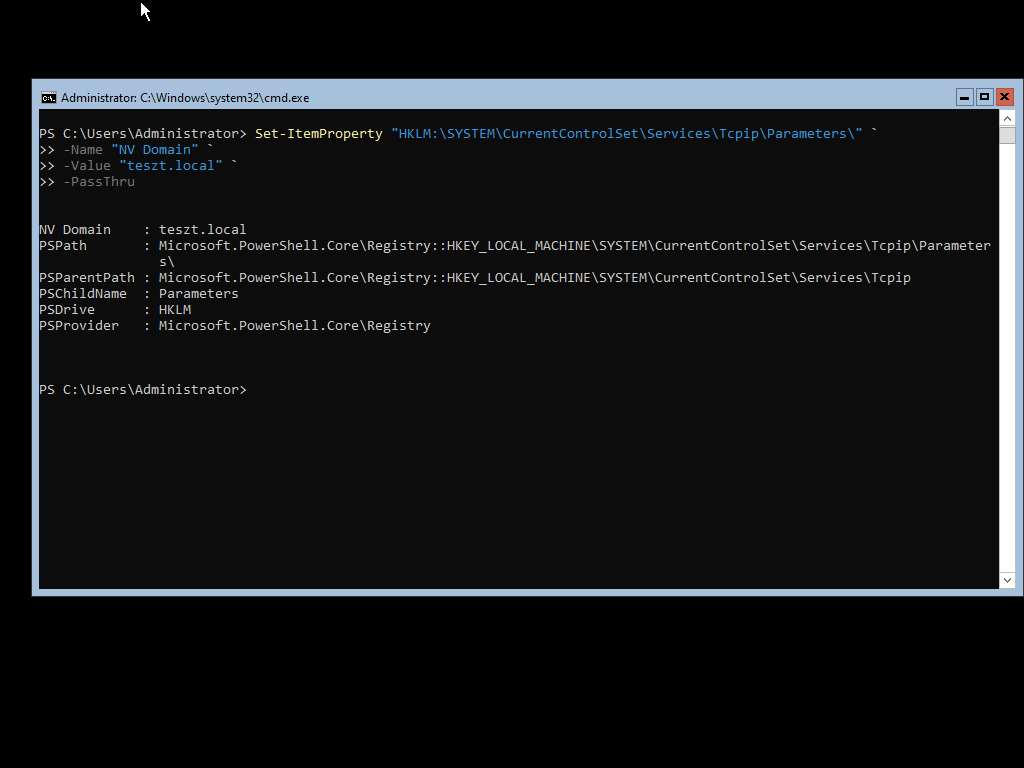Click the PSDrive value HKLM

coord(175,310)
